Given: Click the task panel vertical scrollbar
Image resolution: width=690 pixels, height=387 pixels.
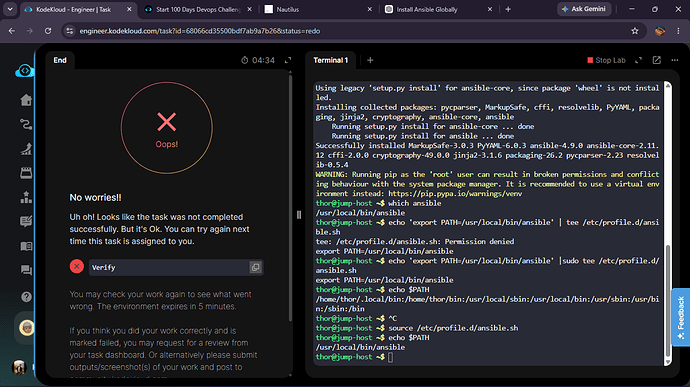Looking at the screenshot, I should point(290,198).
